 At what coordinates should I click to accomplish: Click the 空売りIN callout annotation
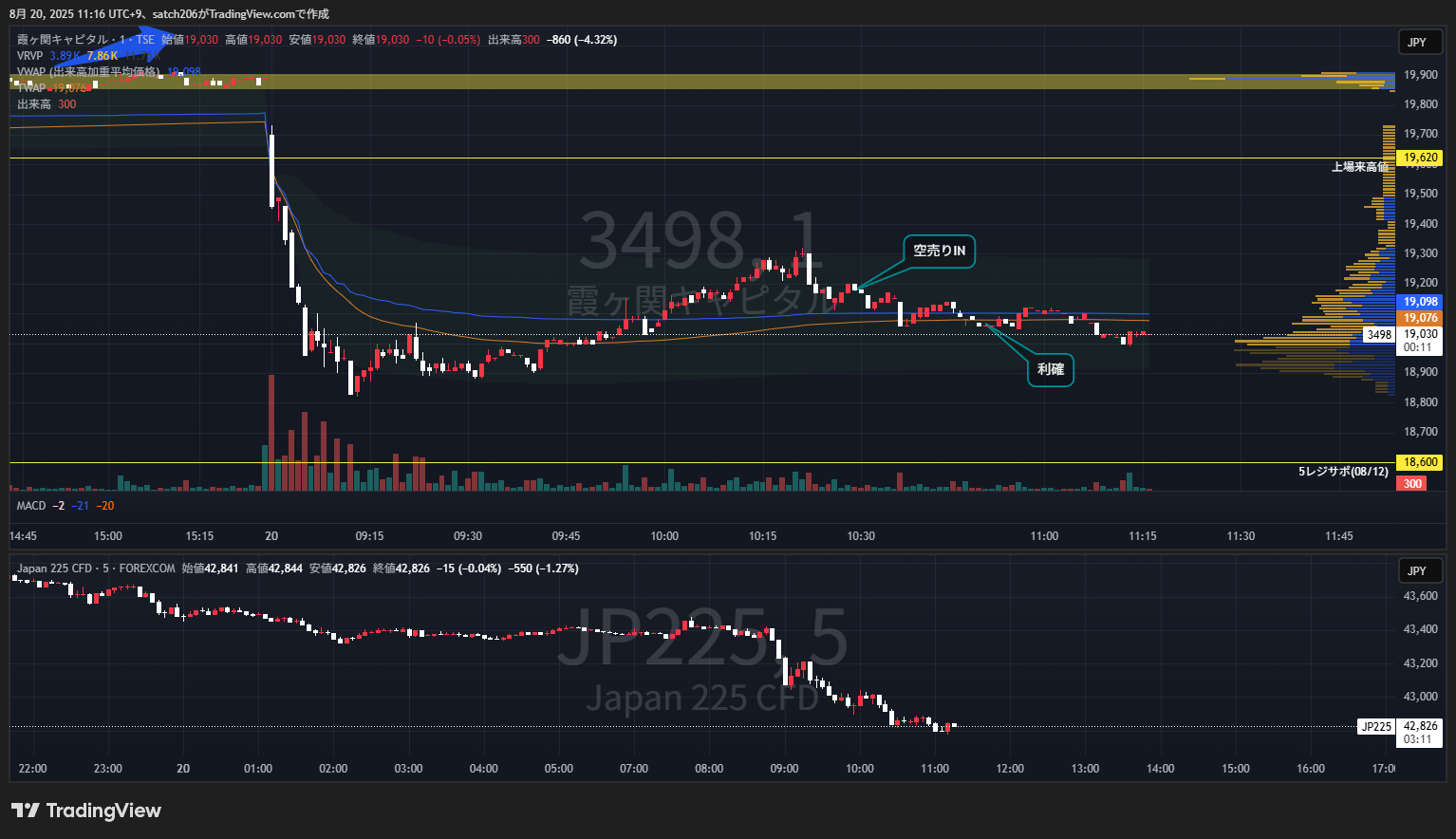coord(939,251)
